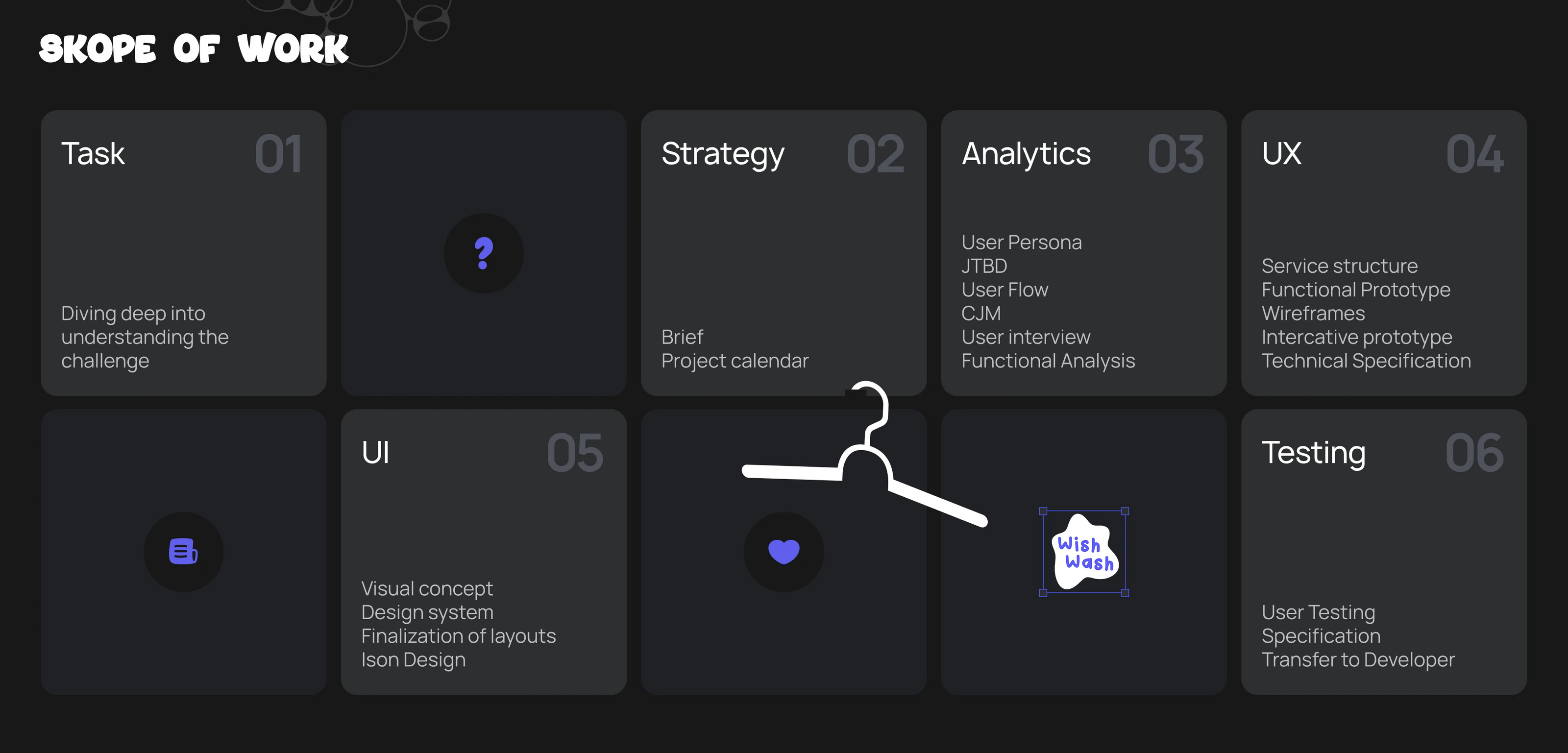Select the "Analytics" card title
Image resolution: width=1568 pixels, height=753 pixels.
[1026, 154]
